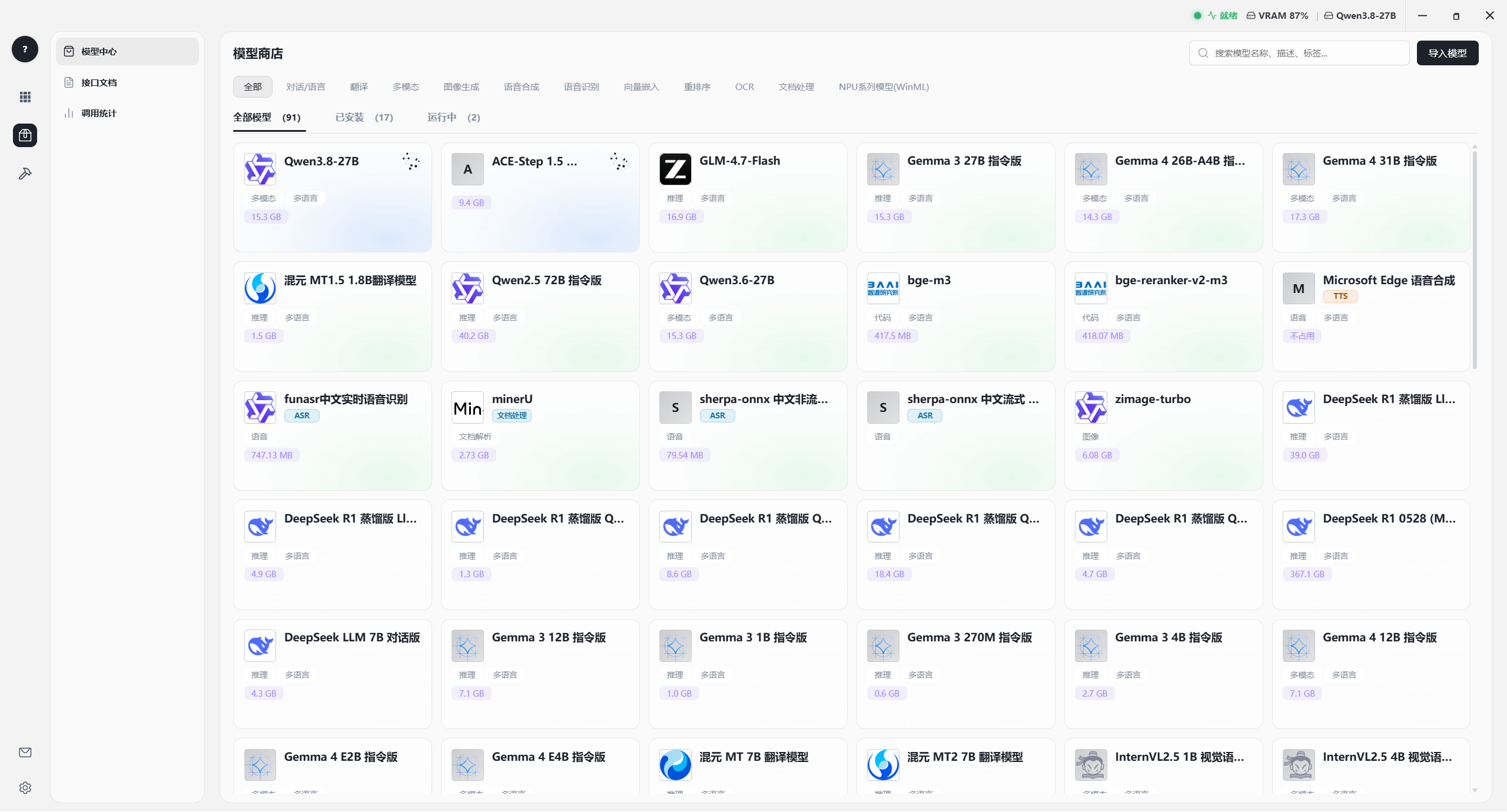The image size is (1507, 812).
Task: Switch to the 向量嵌入 category
Action: pyautogui.click(x=641, y=87)
